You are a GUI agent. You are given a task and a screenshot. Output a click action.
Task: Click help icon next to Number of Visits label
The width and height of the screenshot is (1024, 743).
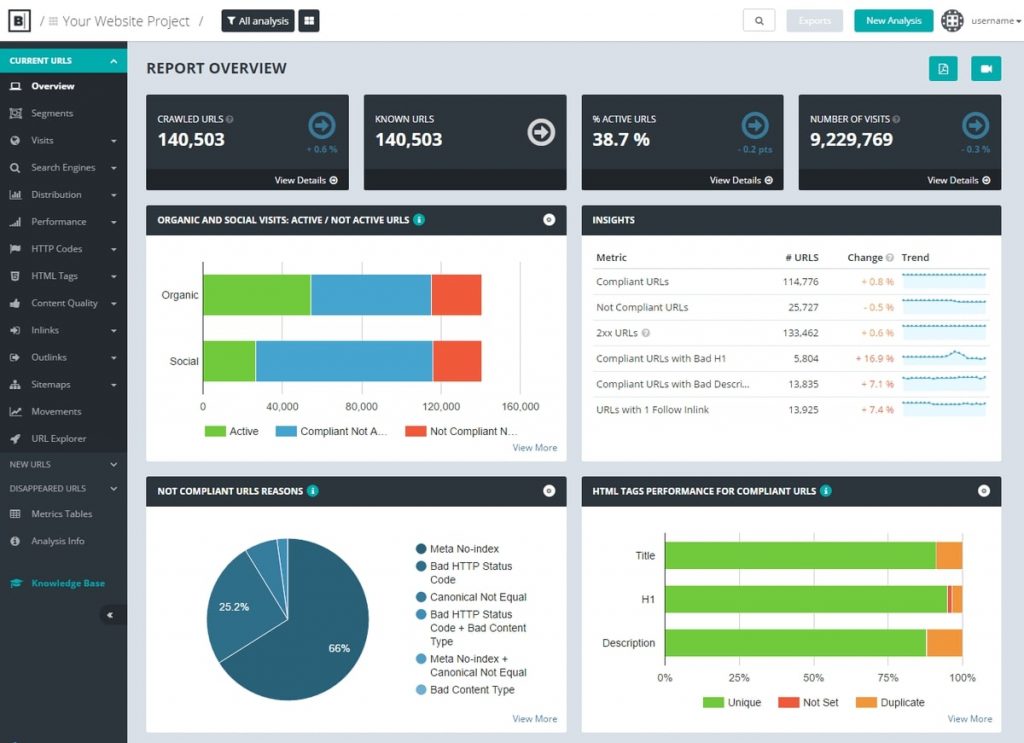coord(896,119)
